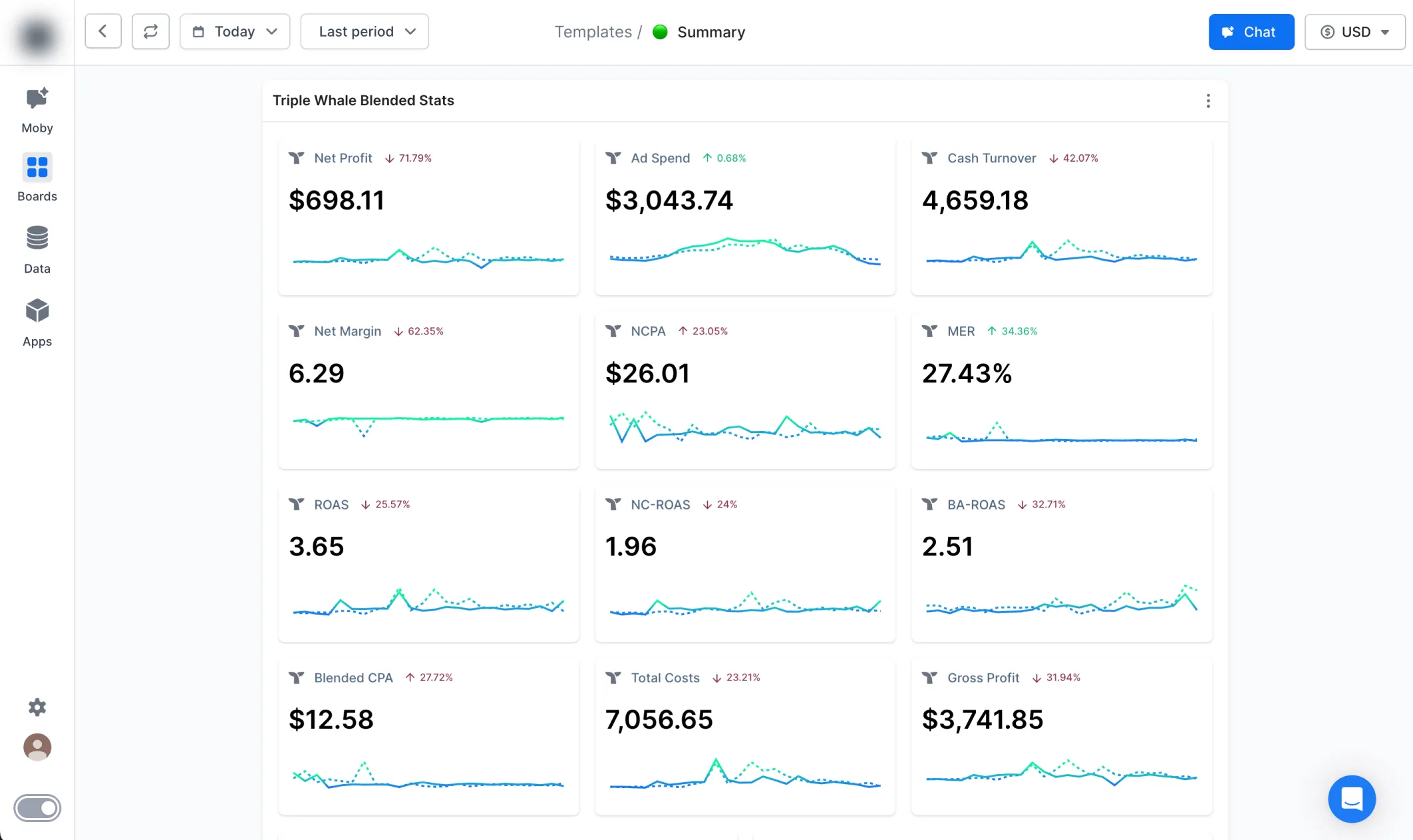Open Triple Whale Blended Stats options menu
This screenshot has height=840, width=1413.
tap(1208, 100)
